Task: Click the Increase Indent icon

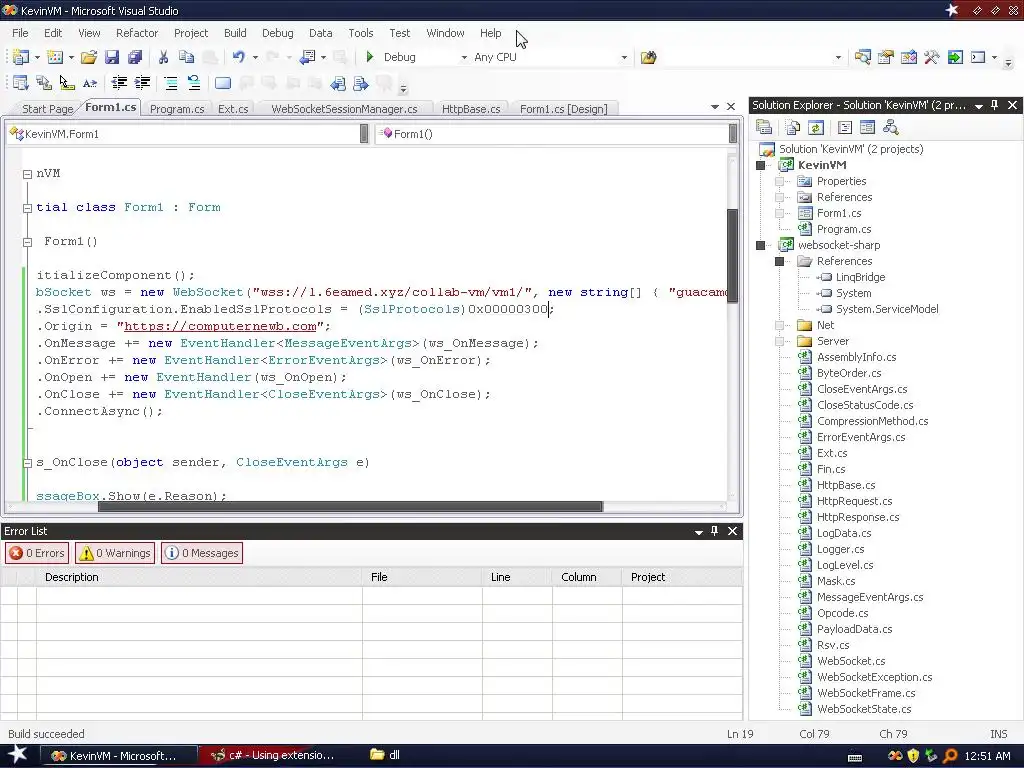Action: (x=142, y=83)
